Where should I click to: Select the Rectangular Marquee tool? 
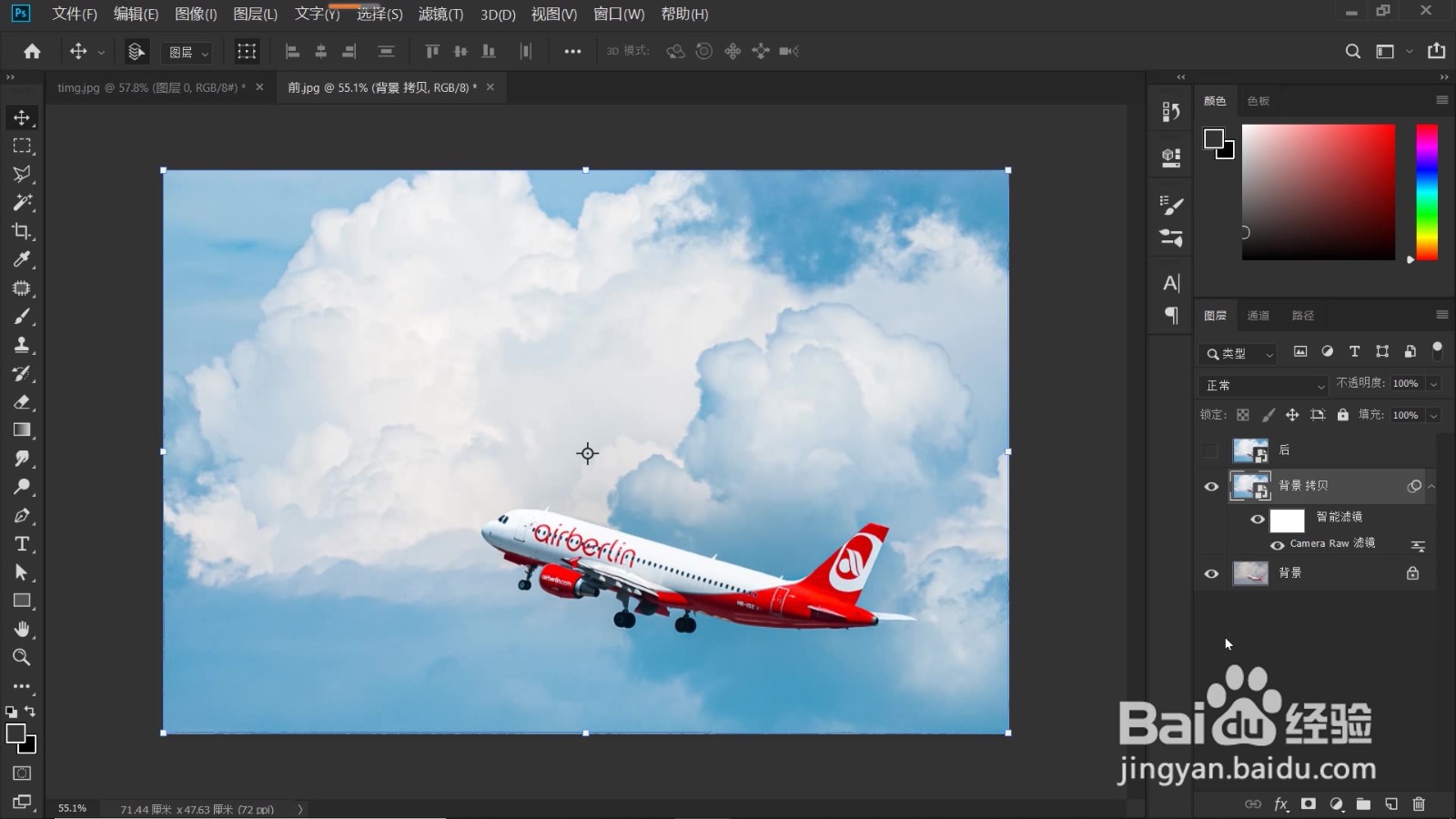[x=22, y=146]
